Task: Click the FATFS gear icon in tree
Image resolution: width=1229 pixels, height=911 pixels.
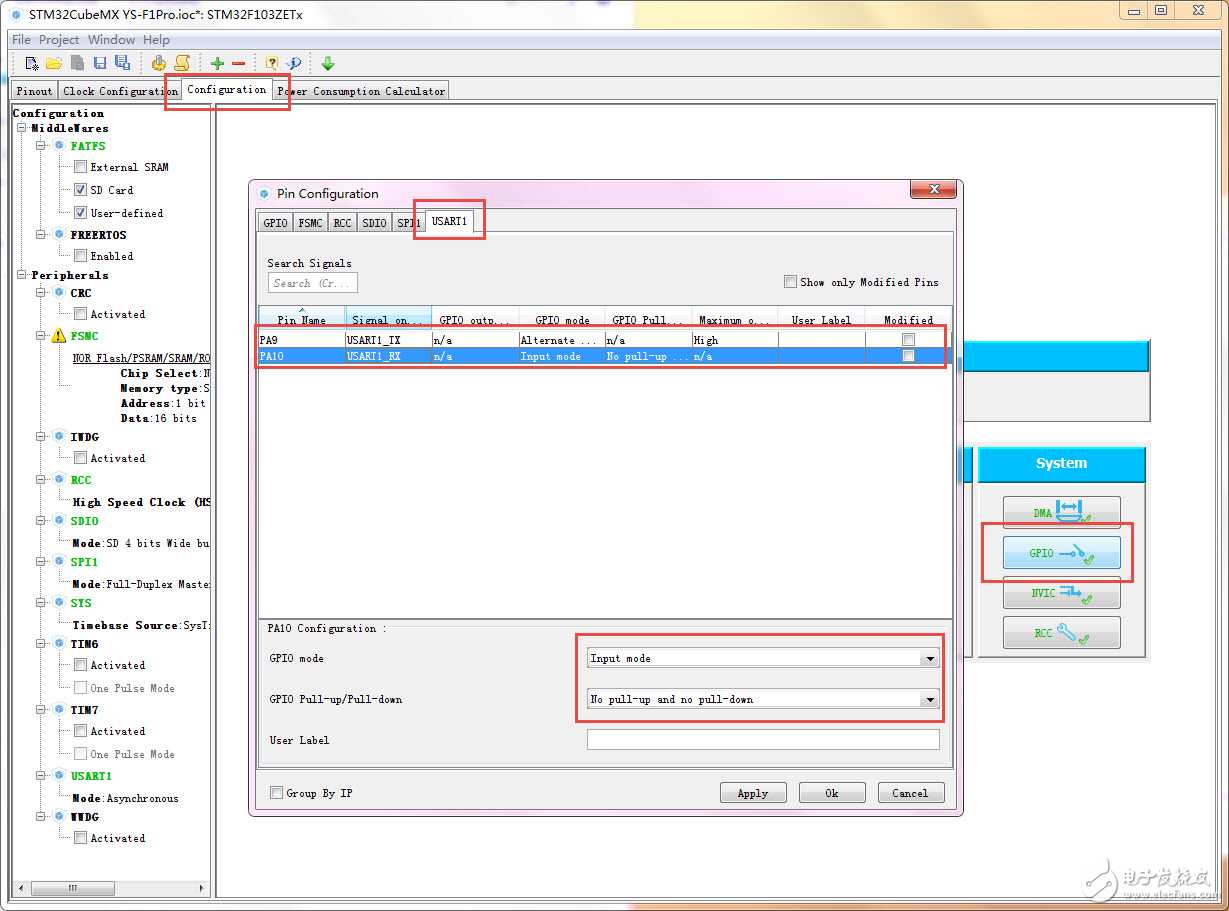Action: [x=59, y=146]
